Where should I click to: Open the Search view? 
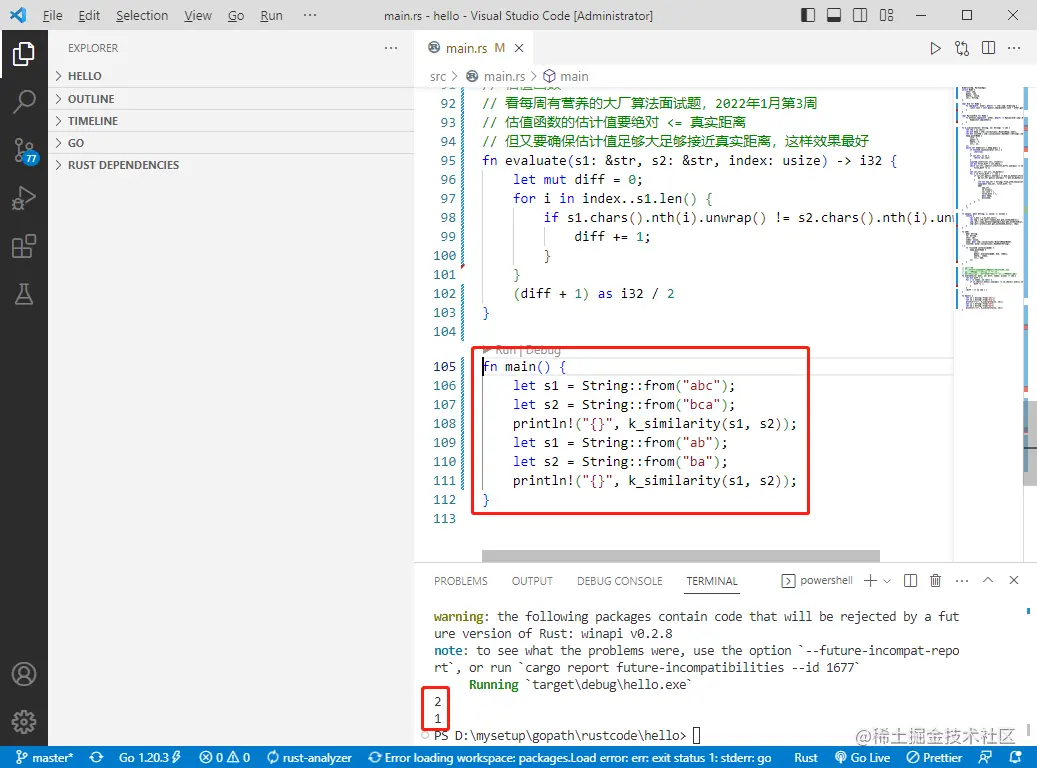[x=24, y=102]
